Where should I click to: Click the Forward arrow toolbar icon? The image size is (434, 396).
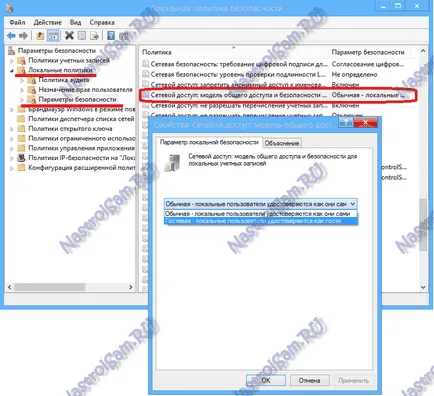pyautogui.click(x=23, y=36)
